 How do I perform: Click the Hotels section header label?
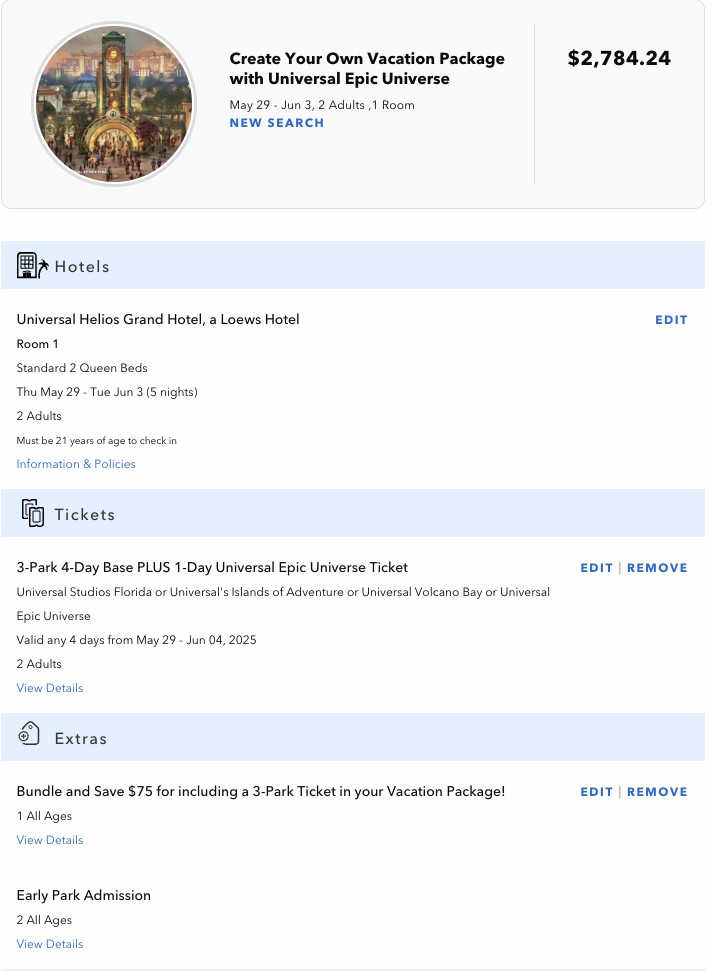(x=82, y=267)
